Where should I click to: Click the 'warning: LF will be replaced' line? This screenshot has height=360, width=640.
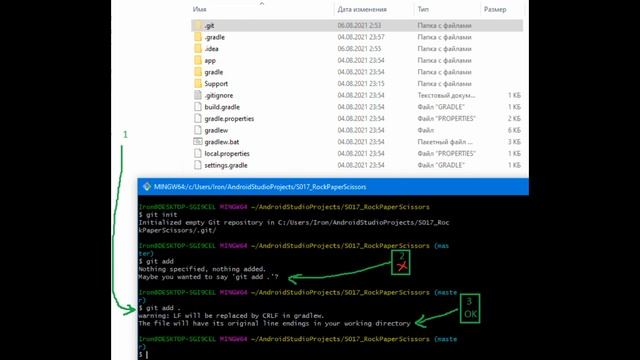[231, 316]
